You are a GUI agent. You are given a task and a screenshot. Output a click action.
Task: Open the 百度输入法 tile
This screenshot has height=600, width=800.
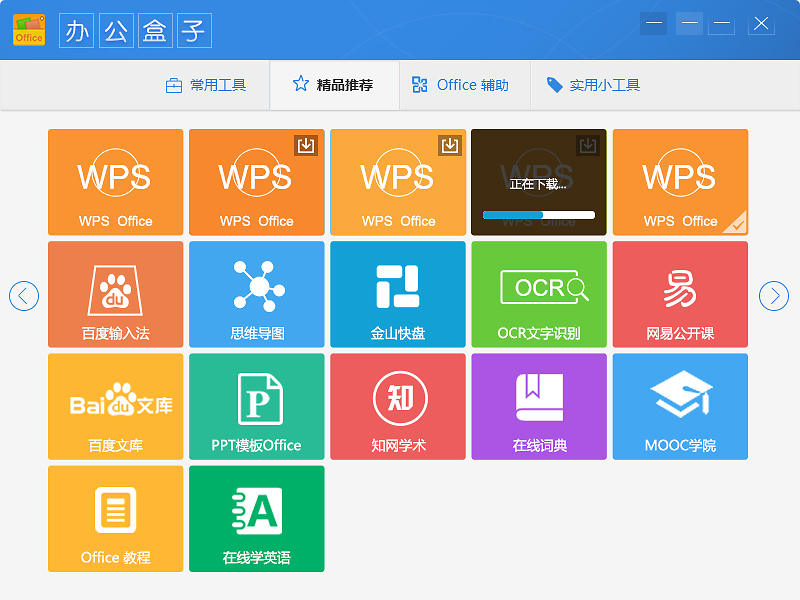tap(116, 294)
